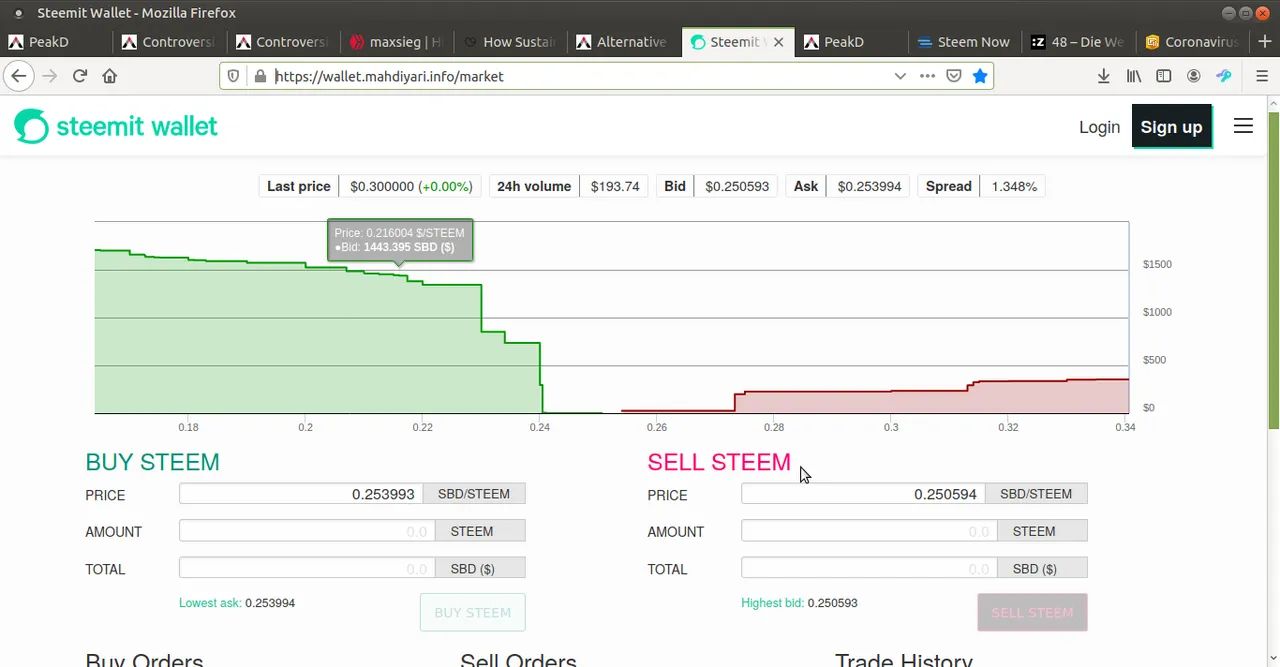Reload the page with refresh icon
This screenshot has width=1280, height=667.
click(80, 76)
